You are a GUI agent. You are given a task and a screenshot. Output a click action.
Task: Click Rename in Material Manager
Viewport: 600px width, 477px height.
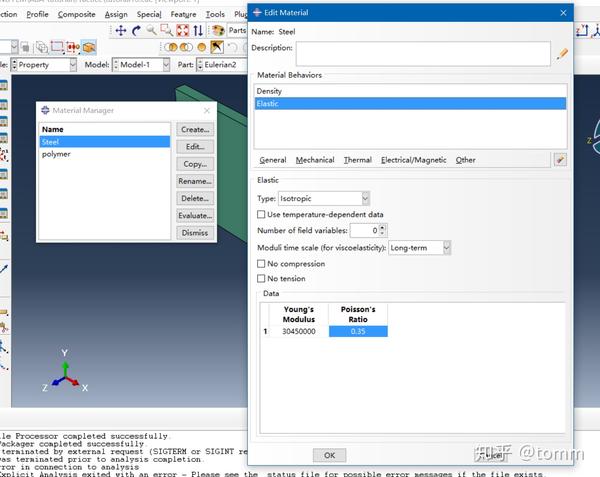tap(195, 181)
